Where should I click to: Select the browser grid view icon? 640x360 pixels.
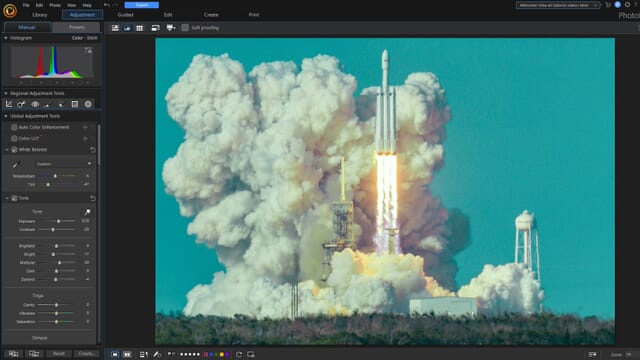(140, 28)
